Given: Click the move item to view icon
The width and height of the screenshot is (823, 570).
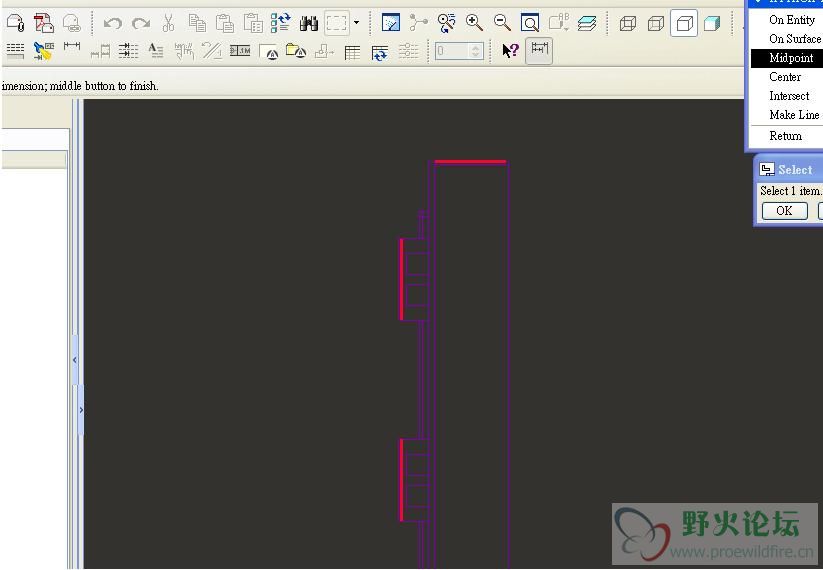Looking at the screenshot, I should pyautogui.click(x=324, y=51).
